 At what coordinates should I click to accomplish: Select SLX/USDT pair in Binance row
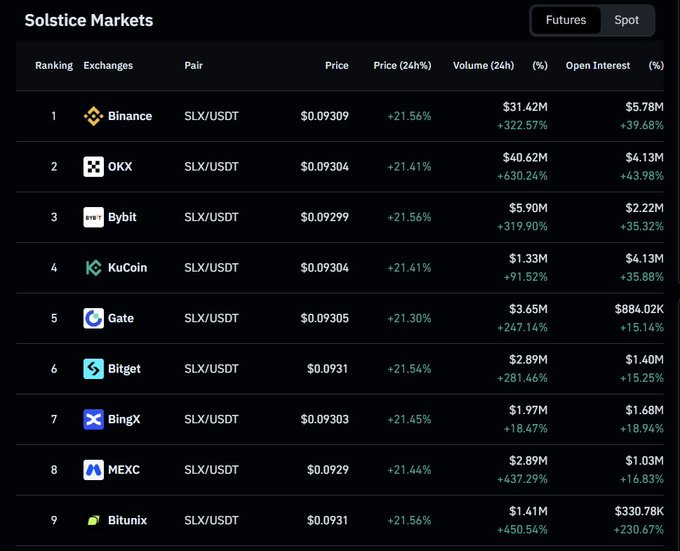211,116
